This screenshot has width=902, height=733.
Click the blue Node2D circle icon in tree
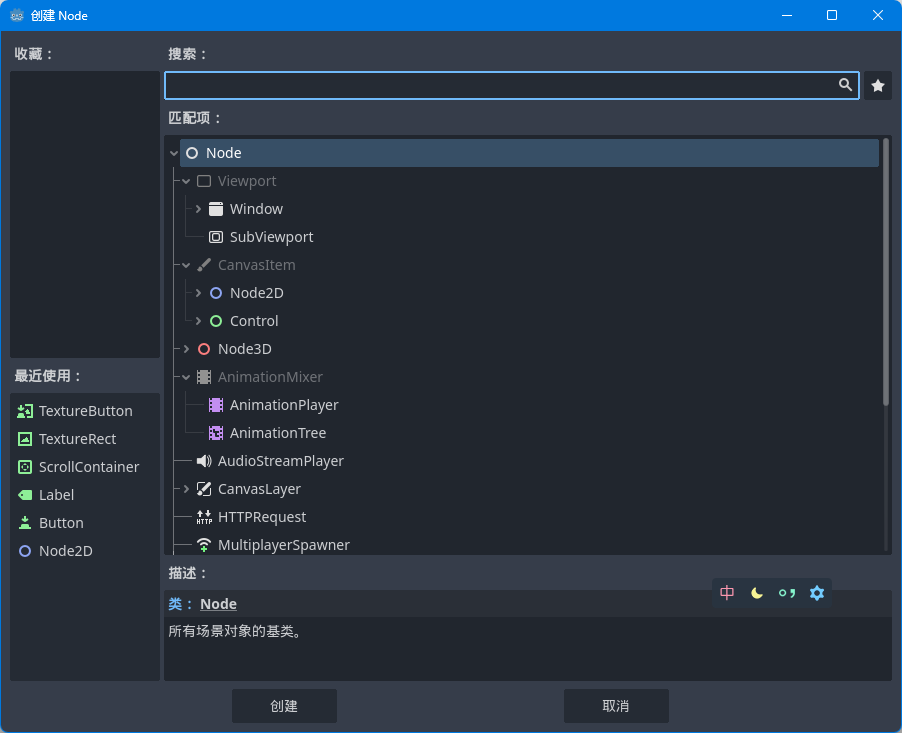point(216,293)
